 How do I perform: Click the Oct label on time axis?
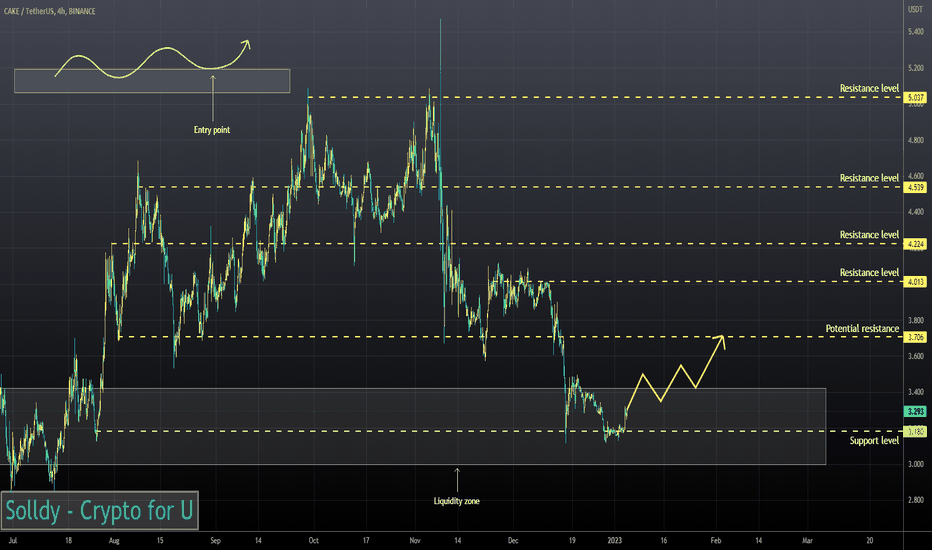[x=313, y=540]
